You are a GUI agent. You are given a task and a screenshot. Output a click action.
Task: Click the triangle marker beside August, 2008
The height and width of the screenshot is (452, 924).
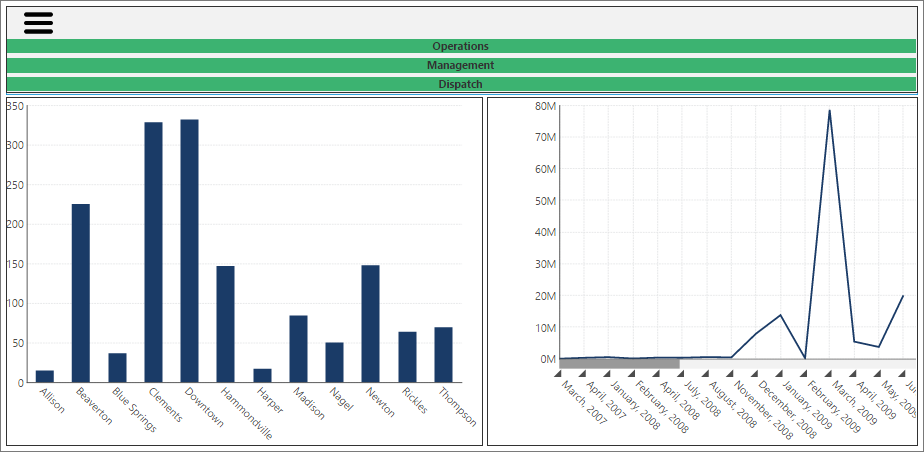click(x=706, y=374)
